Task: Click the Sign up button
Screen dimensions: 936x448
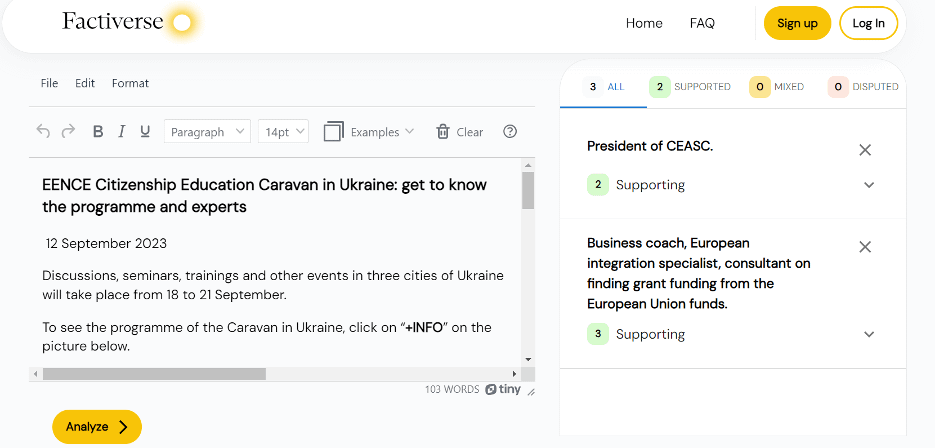Action: click(797, 23)
